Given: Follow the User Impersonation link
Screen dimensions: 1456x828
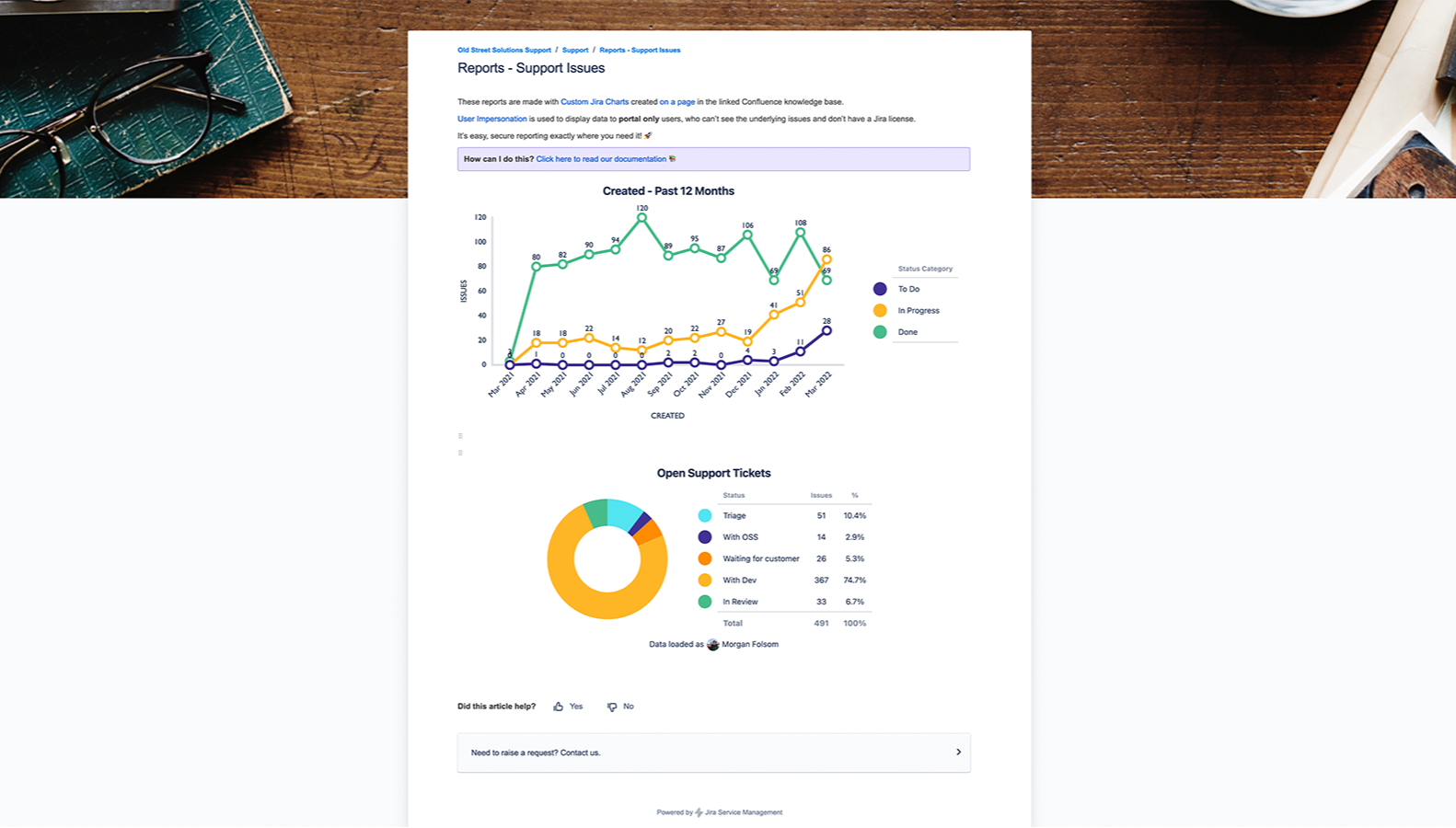Looking at the screenshot, I should pos(492,119).
